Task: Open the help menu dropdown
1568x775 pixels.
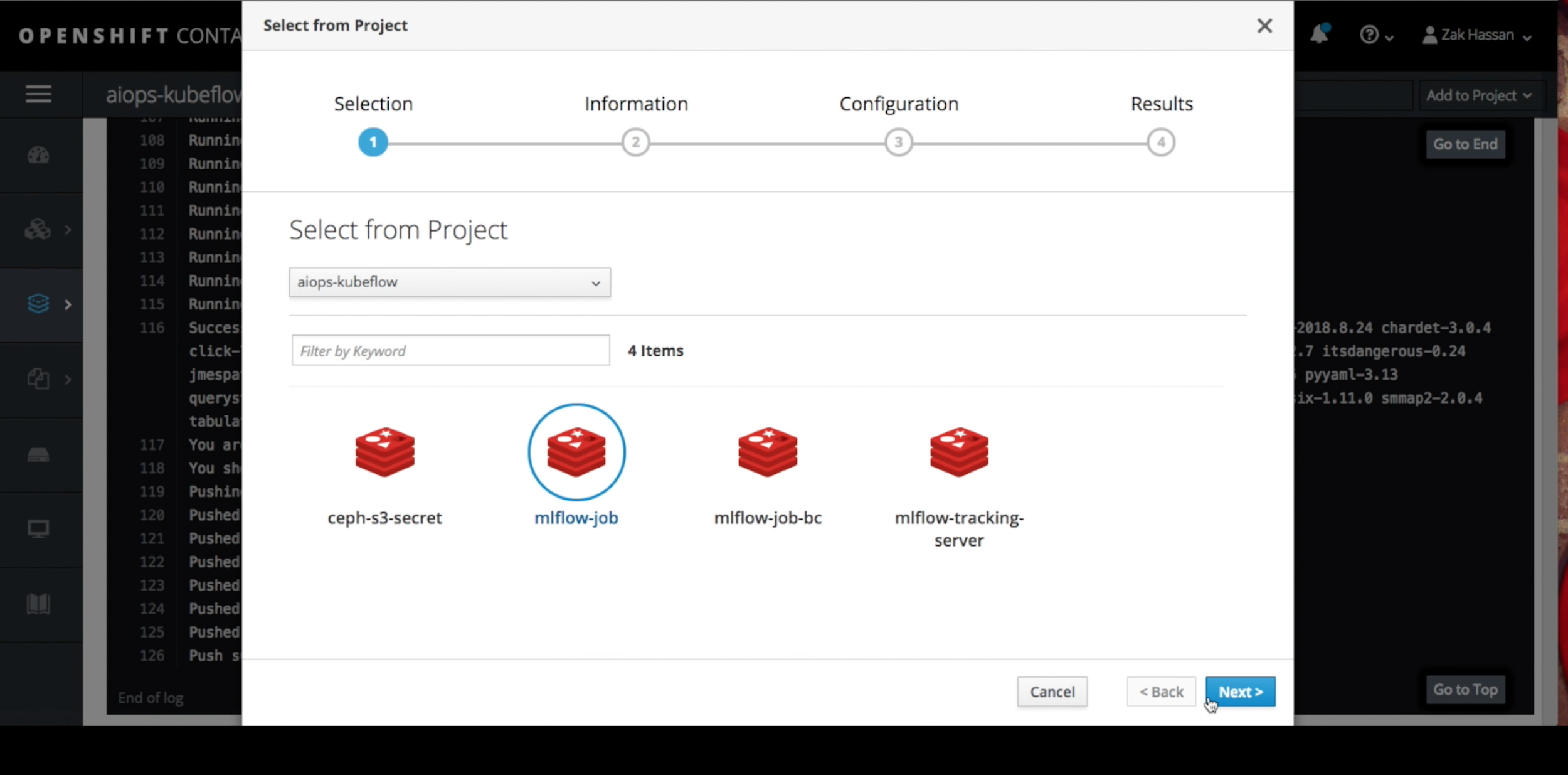Action: point(1376,35)
